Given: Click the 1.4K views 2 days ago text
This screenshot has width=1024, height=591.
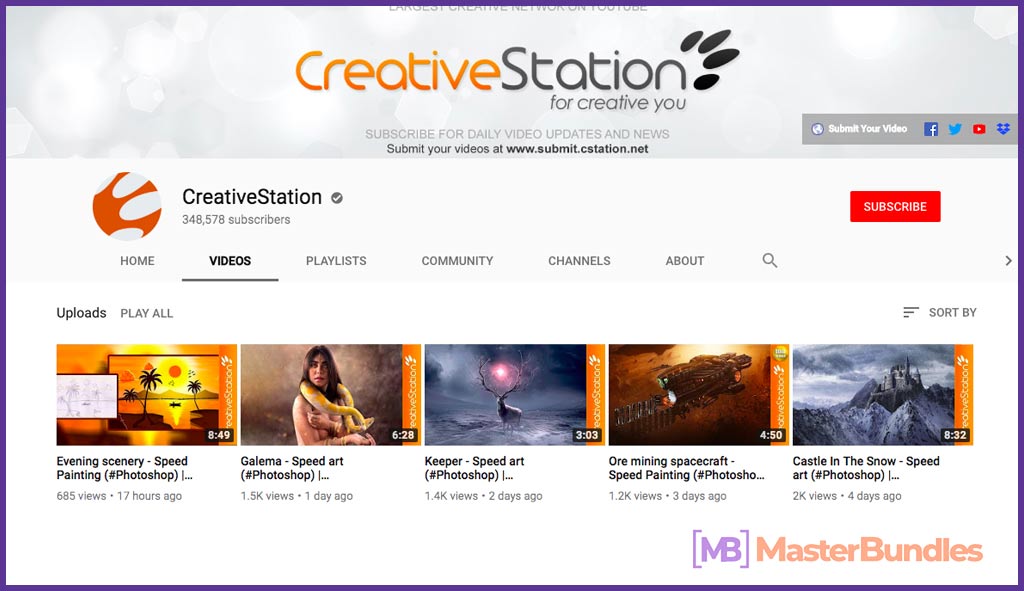Looking at the screenshot, I should coord(483,496).
